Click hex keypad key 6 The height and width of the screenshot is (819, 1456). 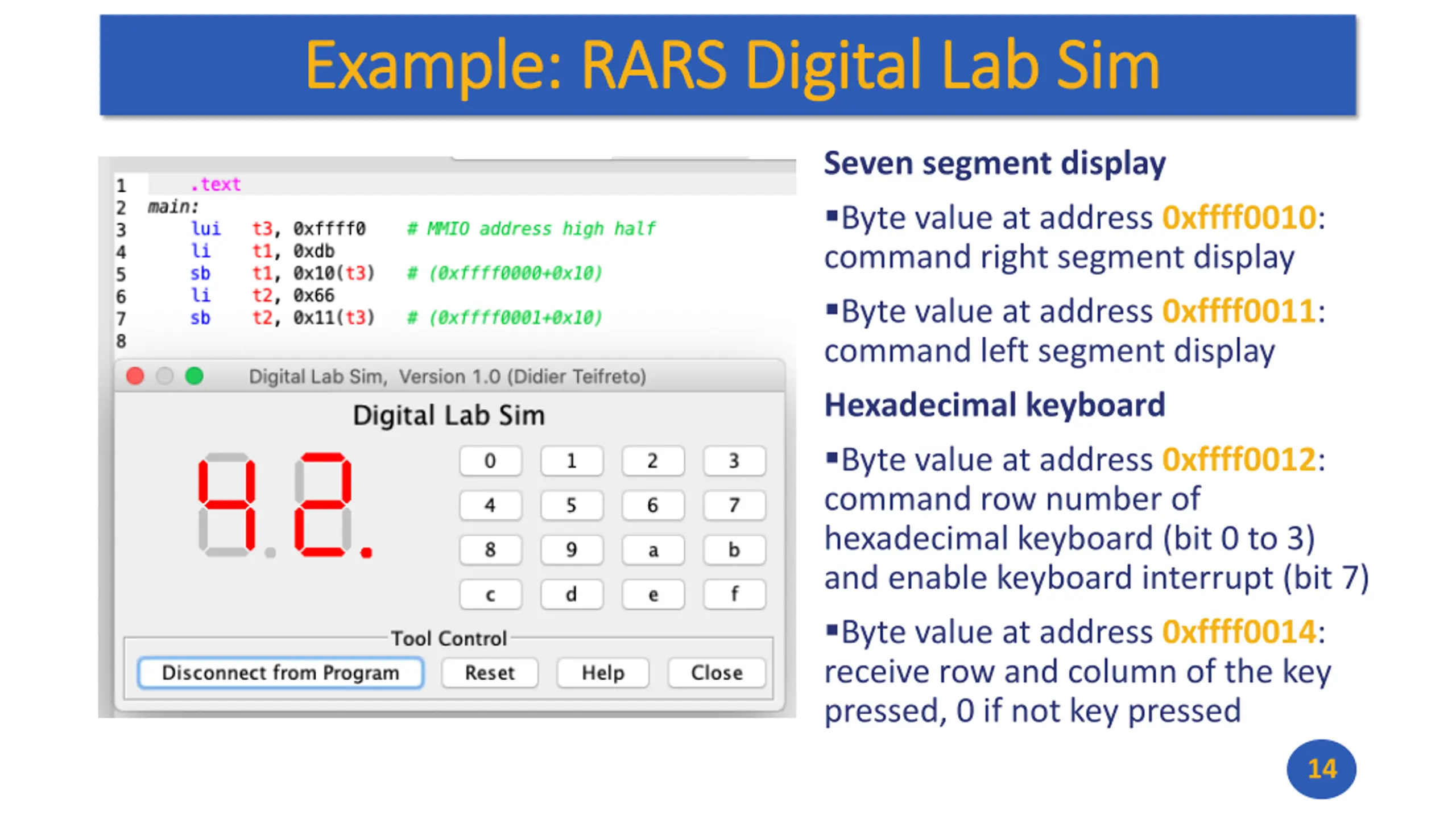[652, 505]
